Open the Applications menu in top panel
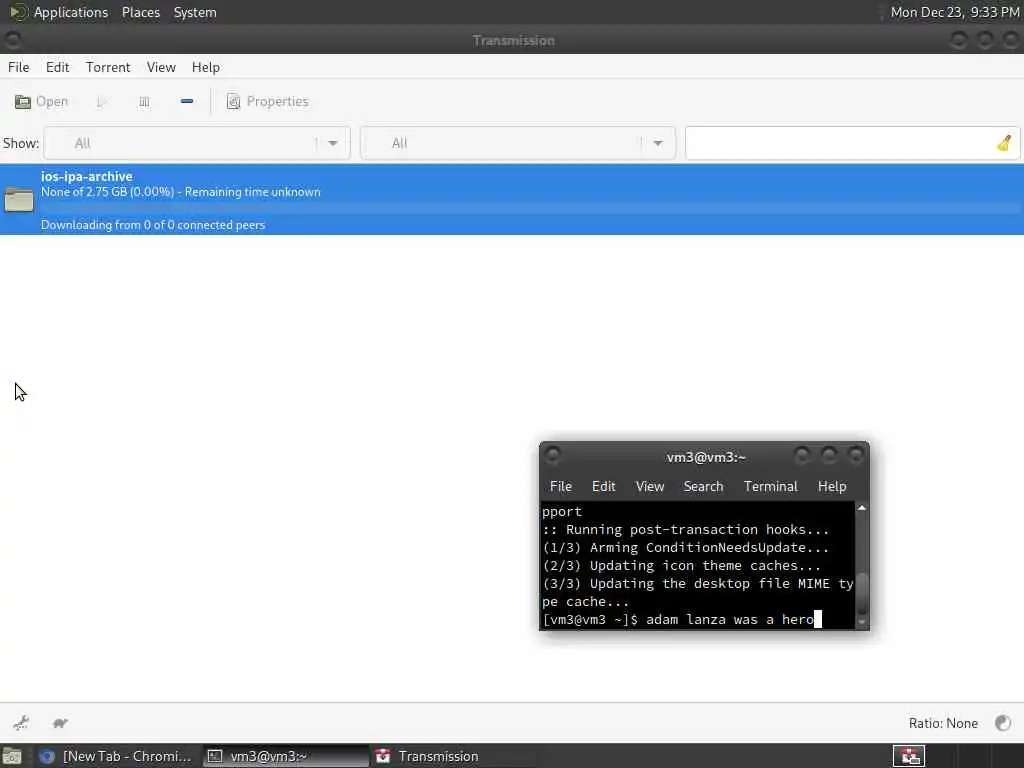The image size is (1024, 768). click(x=71, y=12)
